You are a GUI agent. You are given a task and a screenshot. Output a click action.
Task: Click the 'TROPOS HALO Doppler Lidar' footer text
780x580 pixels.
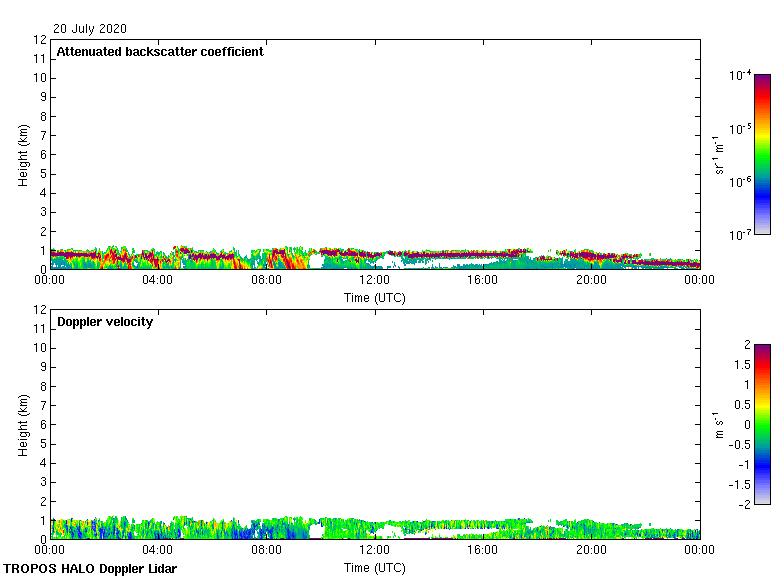coord(90,569)
